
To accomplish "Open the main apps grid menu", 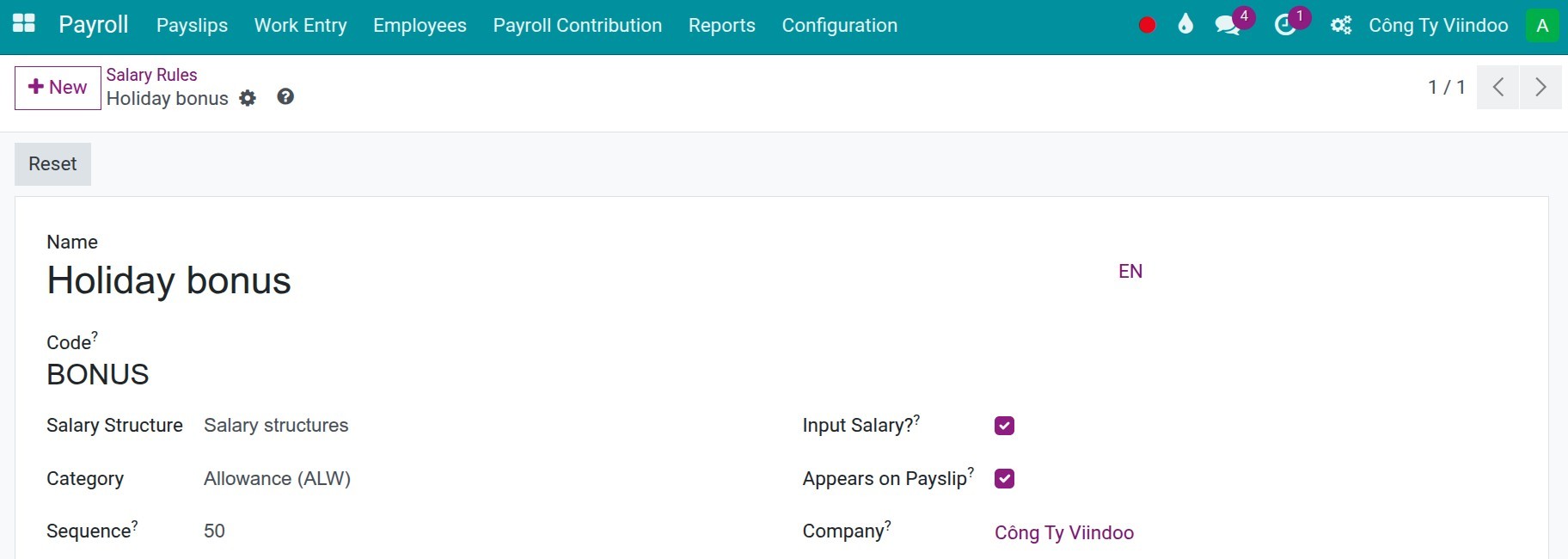I will pos(24,24).
